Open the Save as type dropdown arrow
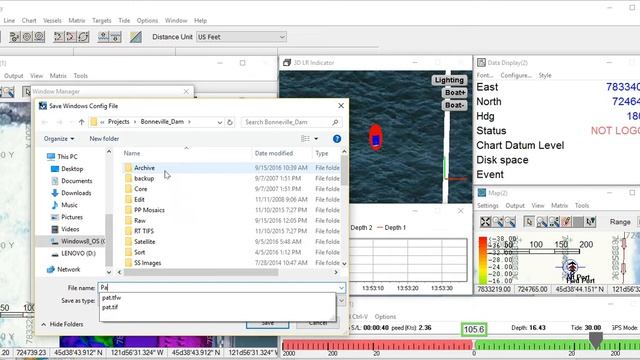The image size is (640, 360). pos(341,301)
